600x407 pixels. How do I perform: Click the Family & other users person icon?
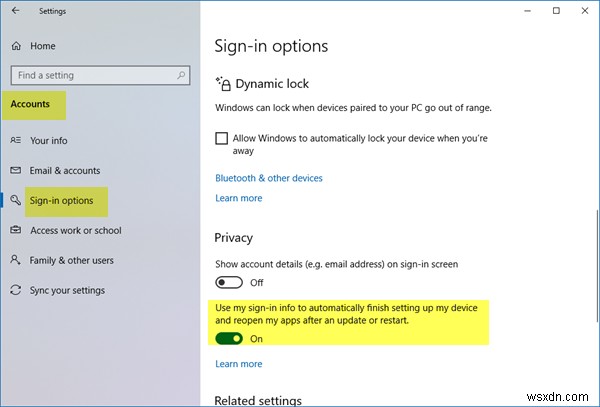click(x=15, y=260)
